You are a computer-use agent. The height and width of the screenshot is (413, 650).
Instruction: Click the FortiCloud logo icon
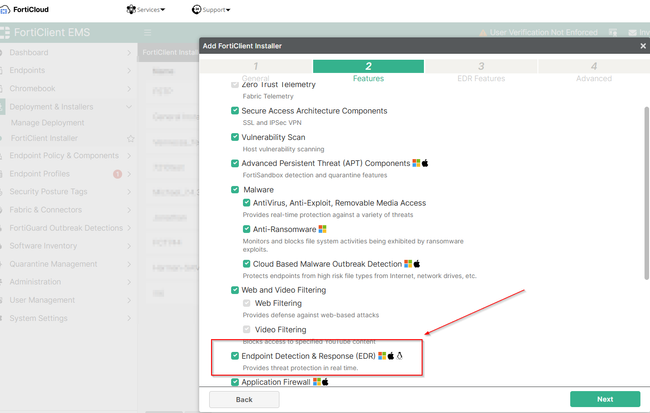[4, 10]
